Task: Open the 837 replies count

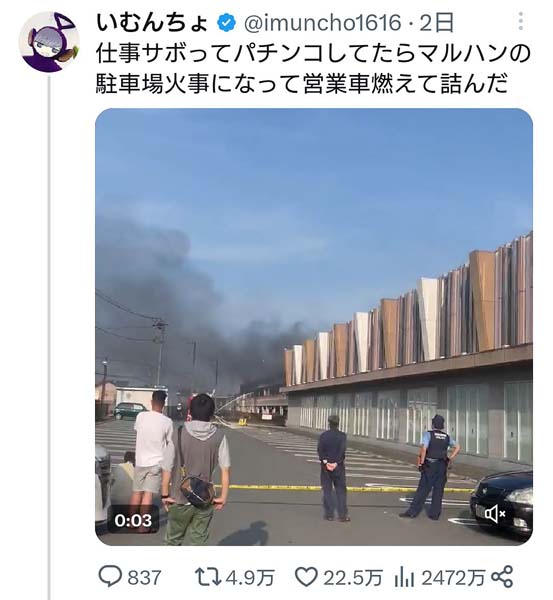Action: [144, 577]
